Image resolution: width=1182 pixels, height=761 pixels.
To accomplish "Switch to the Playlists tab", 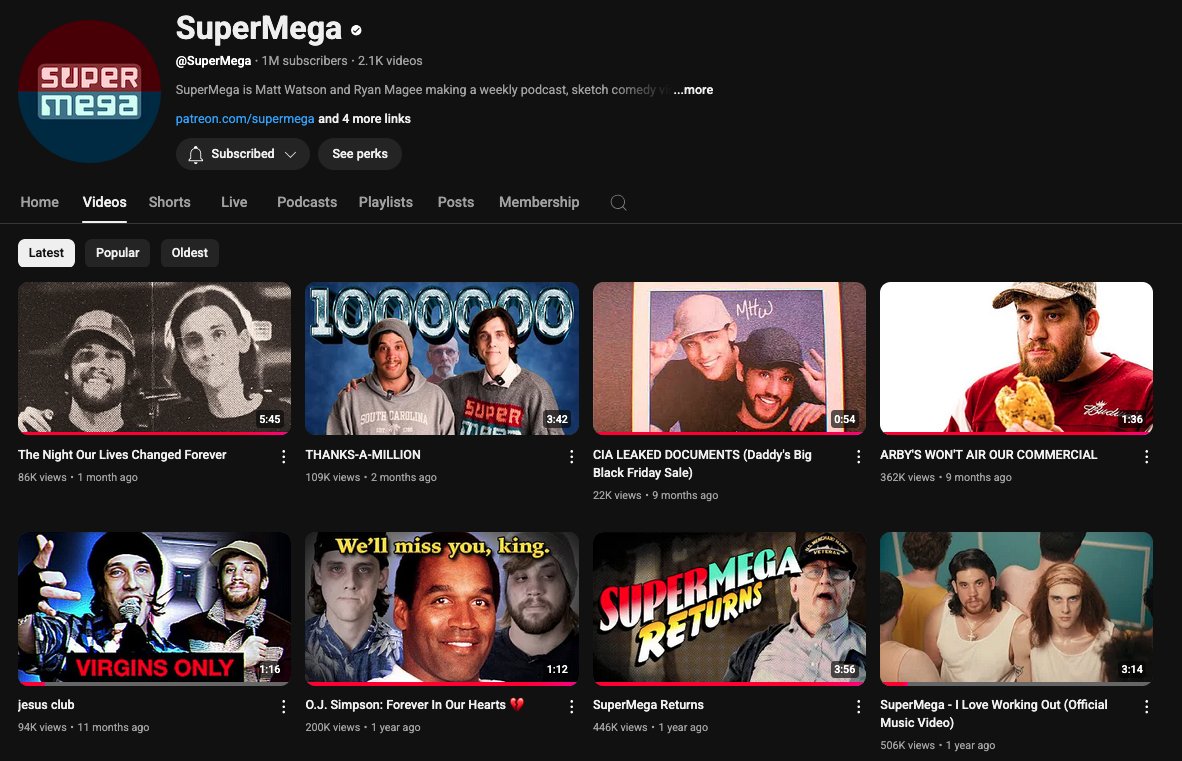I will [x=386, y=202].
